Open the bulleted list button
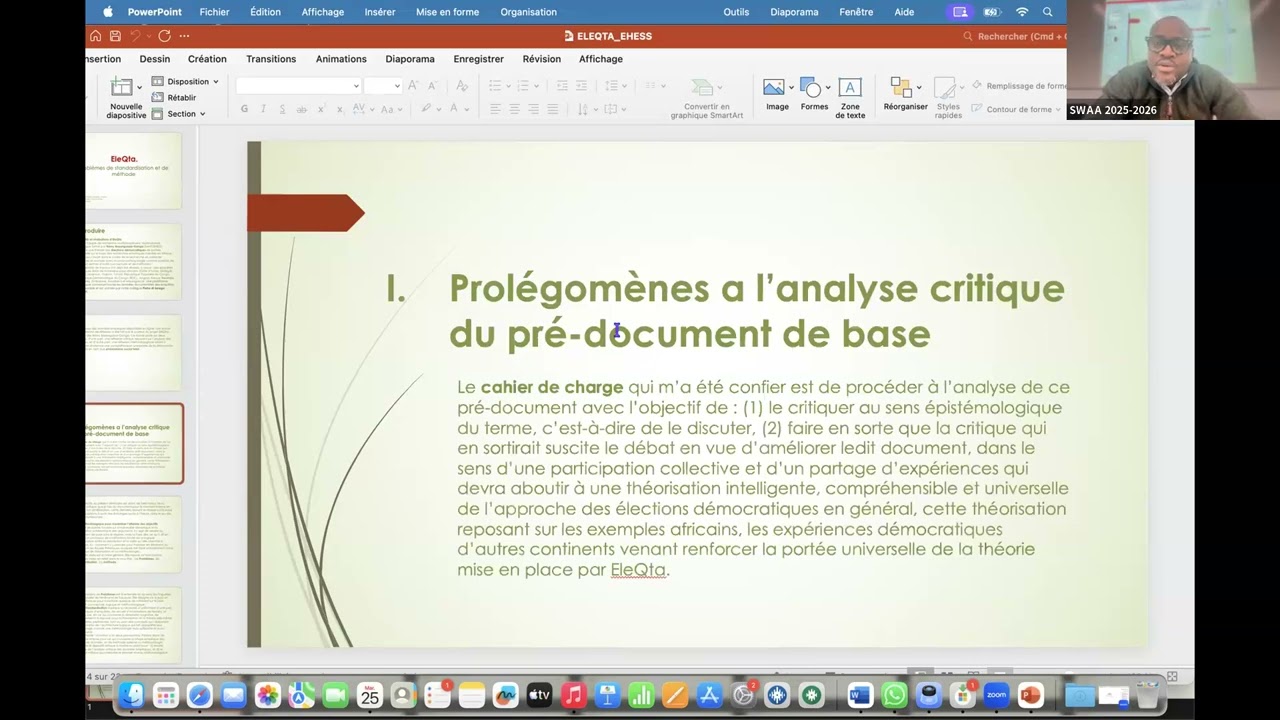This screenshot has width=1280, height=720. [498, 86]
